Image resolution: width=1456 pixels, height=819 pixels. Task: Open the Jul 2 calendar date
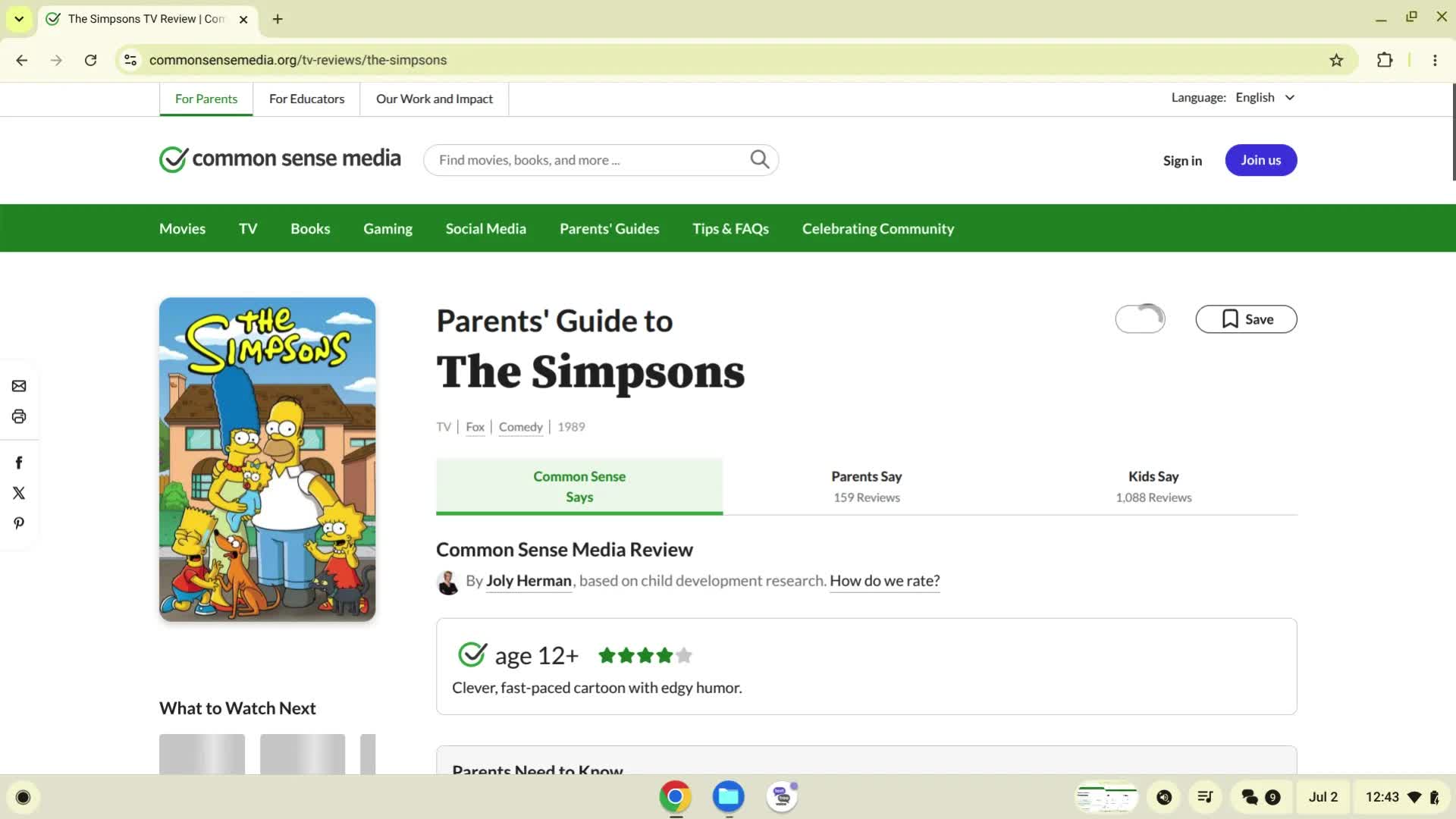click(x=1323, y=797)
